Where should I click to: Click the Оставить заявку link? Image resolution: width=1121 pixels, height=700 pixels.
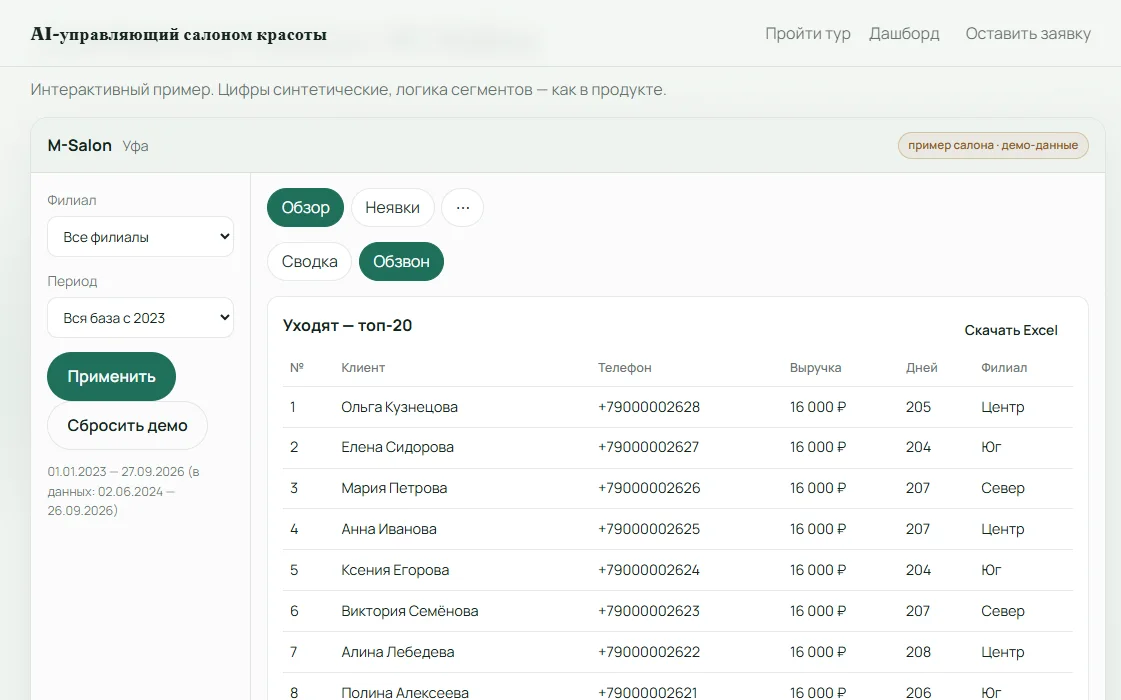click(x=1028, y=34)
